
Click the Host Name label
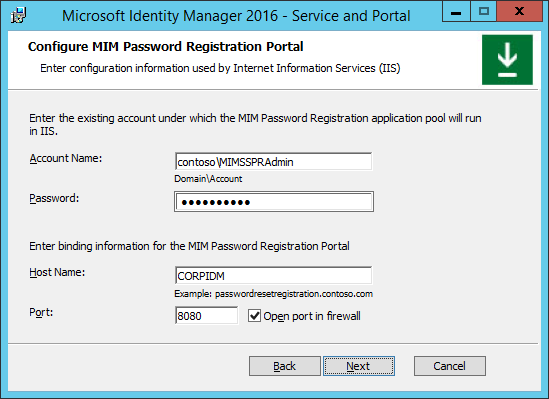57,272
